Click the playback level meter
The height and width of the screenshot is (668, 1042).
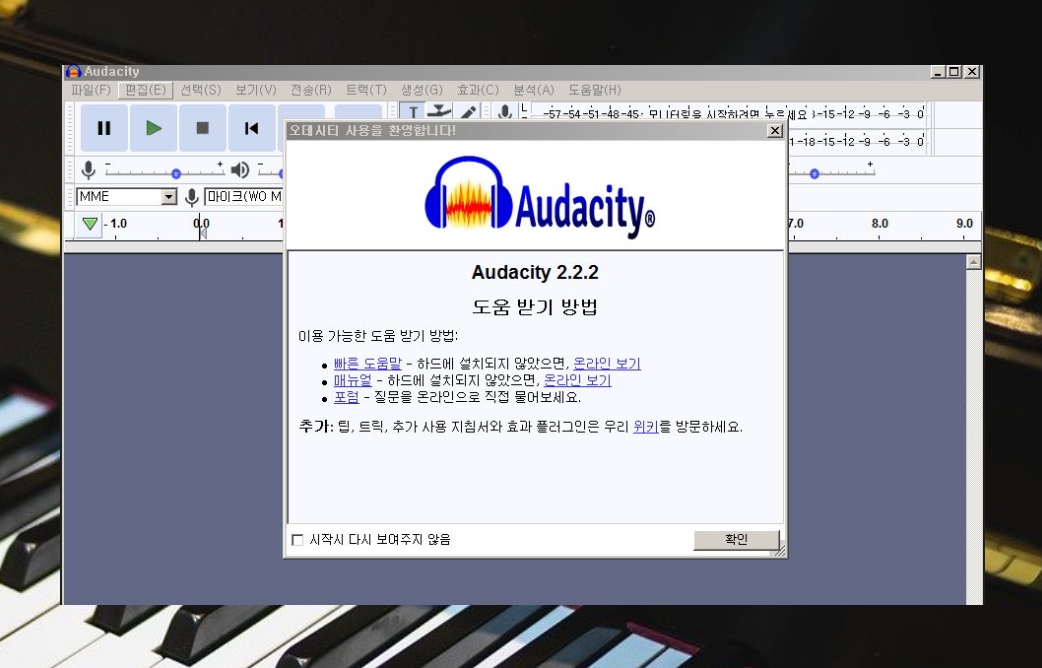pos(856,142)
